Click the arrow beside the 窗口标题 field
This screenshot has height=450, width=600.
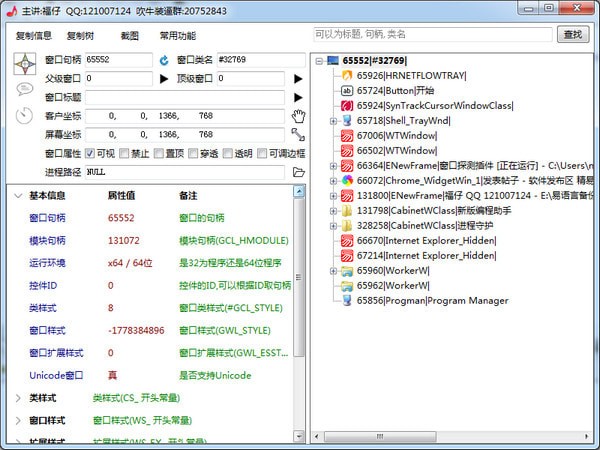tap(298, 98)
